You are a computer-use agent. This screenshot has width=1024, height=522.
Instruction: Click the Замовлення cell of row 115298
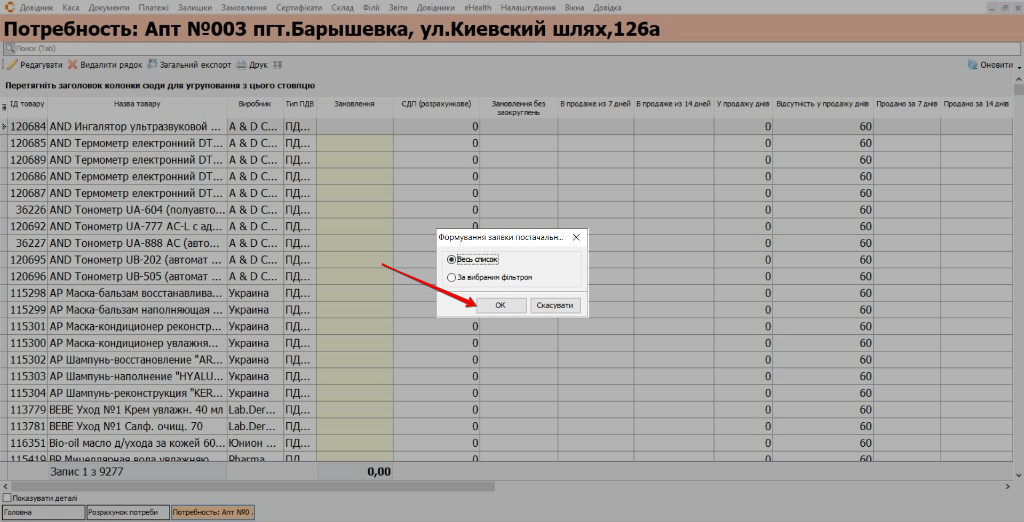pyautogui.click(x=355, y=293)
